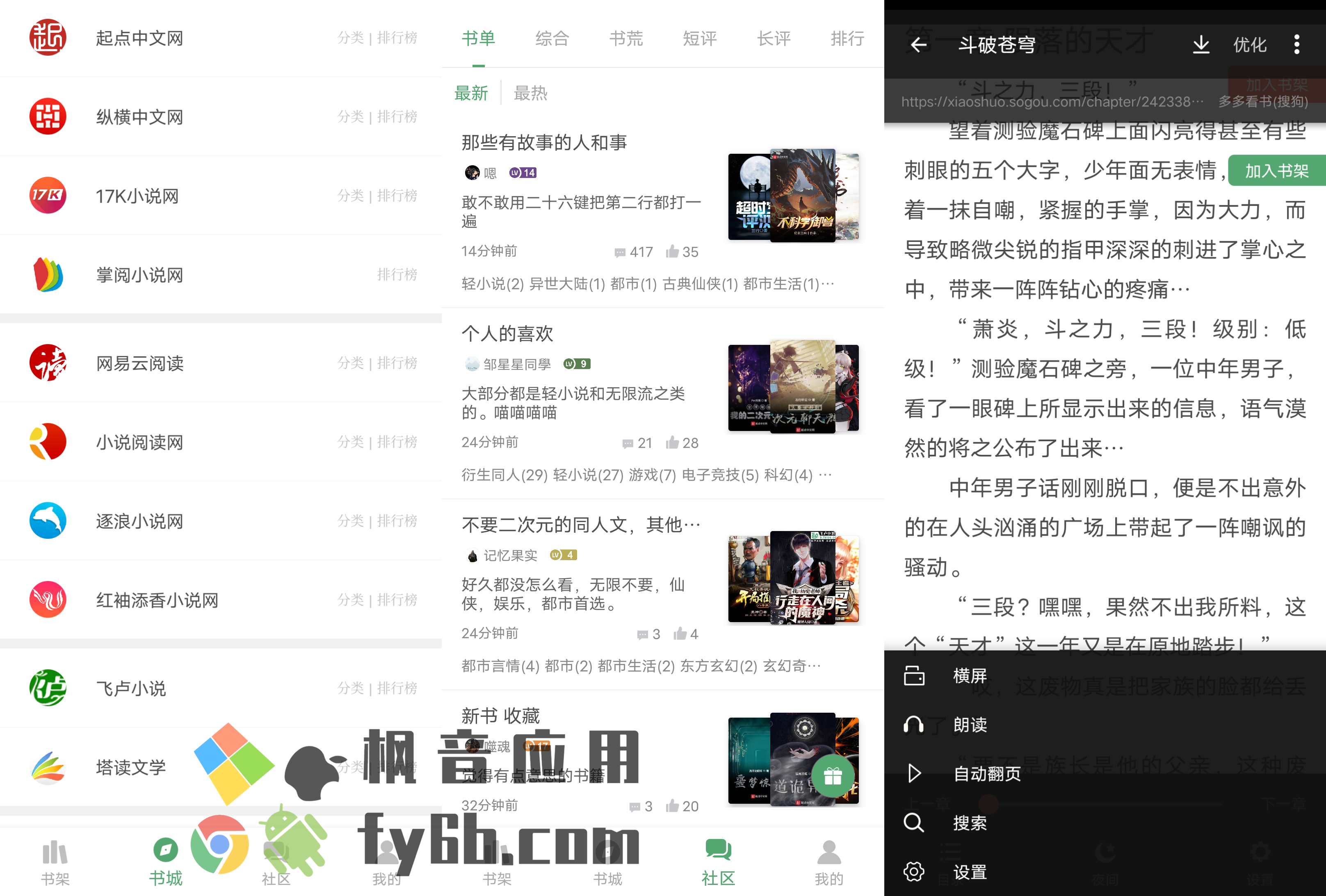Download the 斗破苍穹 book
Image resolution: width=1326 pixels, height=896 pixels.
point(1201,44)
